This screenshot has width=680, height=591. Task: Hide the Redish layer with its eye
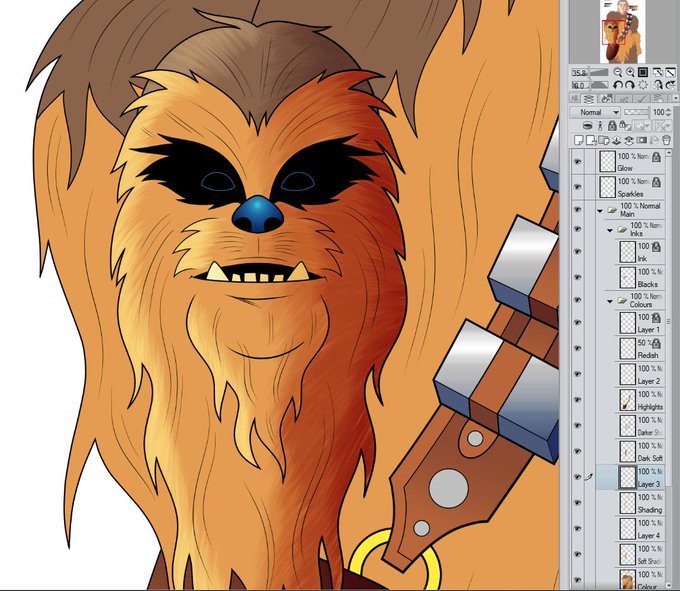coord(577,348)
